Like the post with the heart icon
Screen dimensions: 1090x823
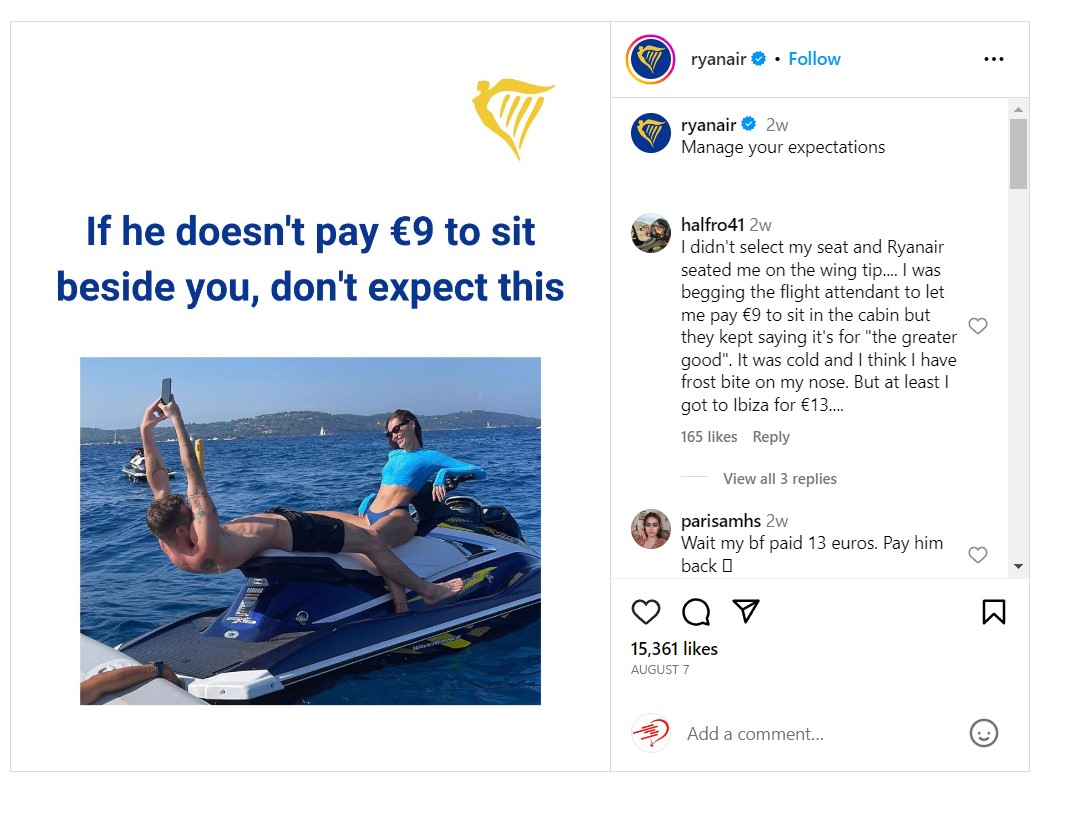[x=645, y=612]
